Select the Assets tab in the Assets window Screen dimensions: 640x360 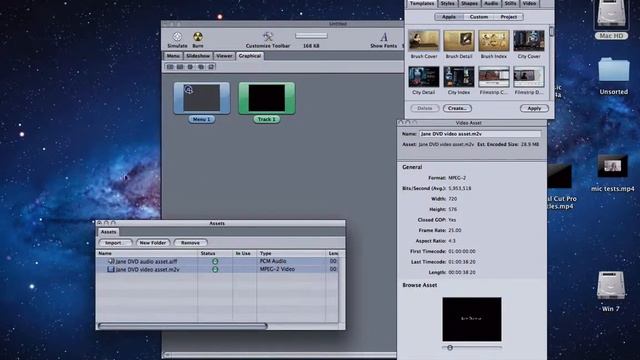tap(108, 232)
